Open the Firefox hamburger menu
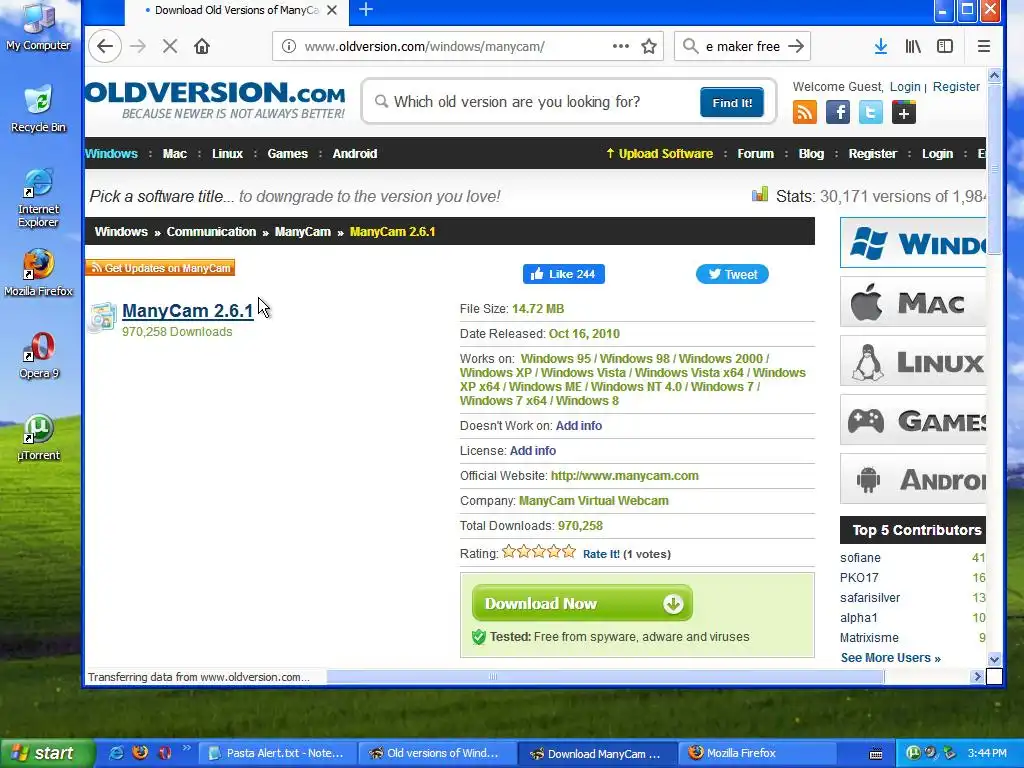This screenshot has height=768, width=1024. pyautogui.click(x=984, y=46)
